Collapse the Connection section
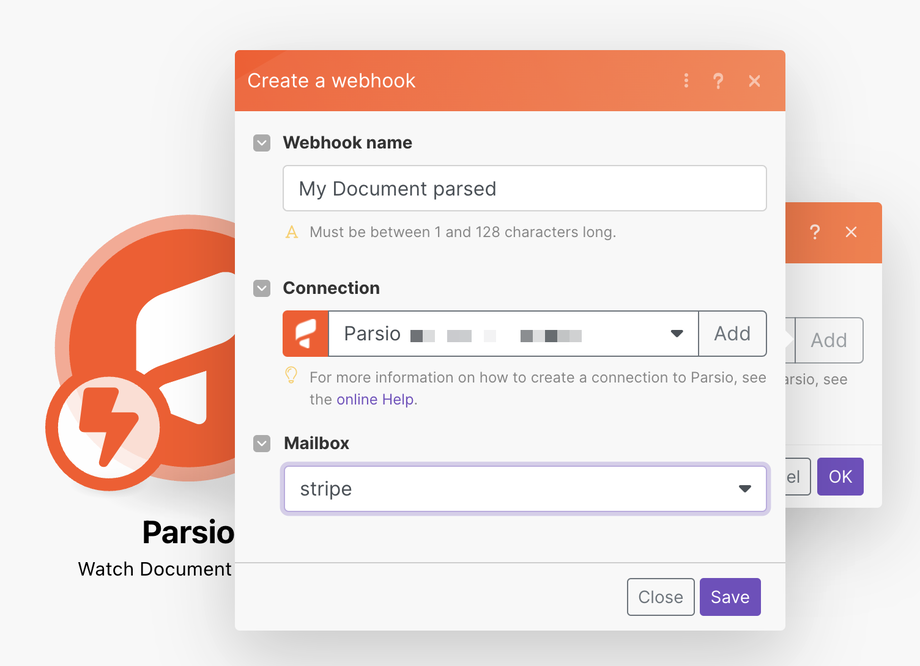 click(x=262, y=288)
